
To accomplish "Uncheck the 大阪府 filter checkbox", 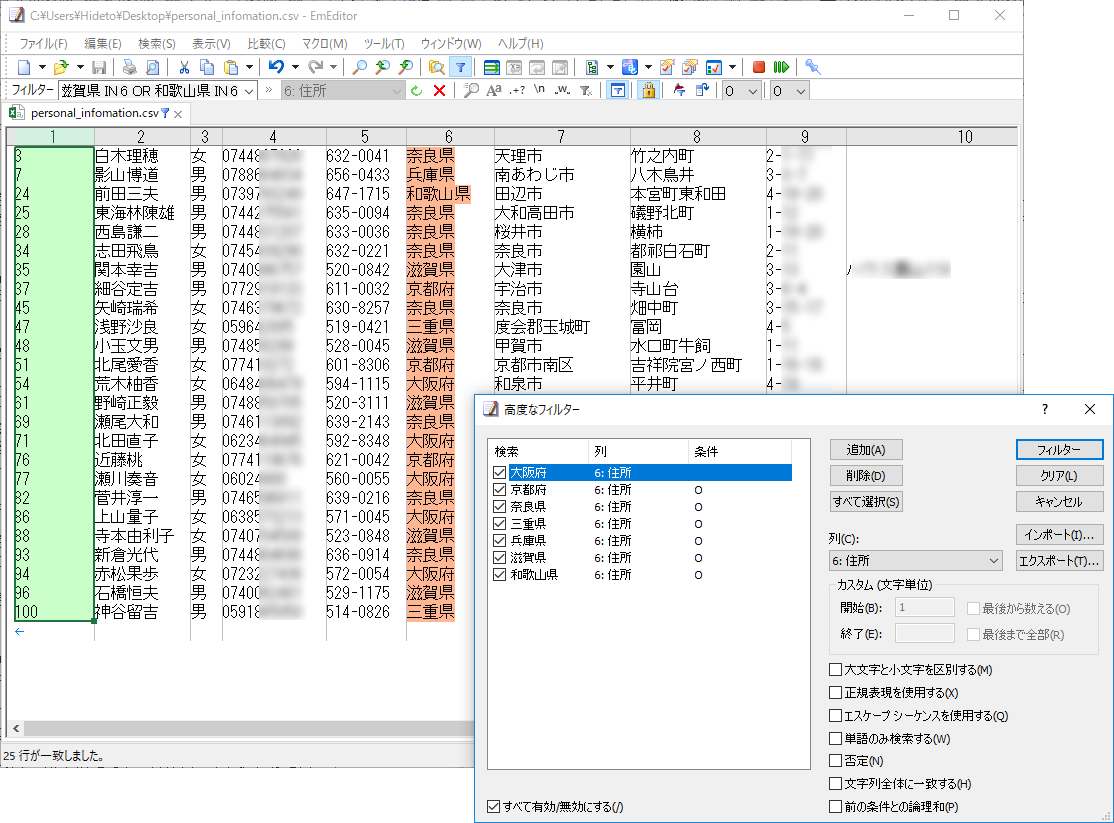I will point(499,473).
